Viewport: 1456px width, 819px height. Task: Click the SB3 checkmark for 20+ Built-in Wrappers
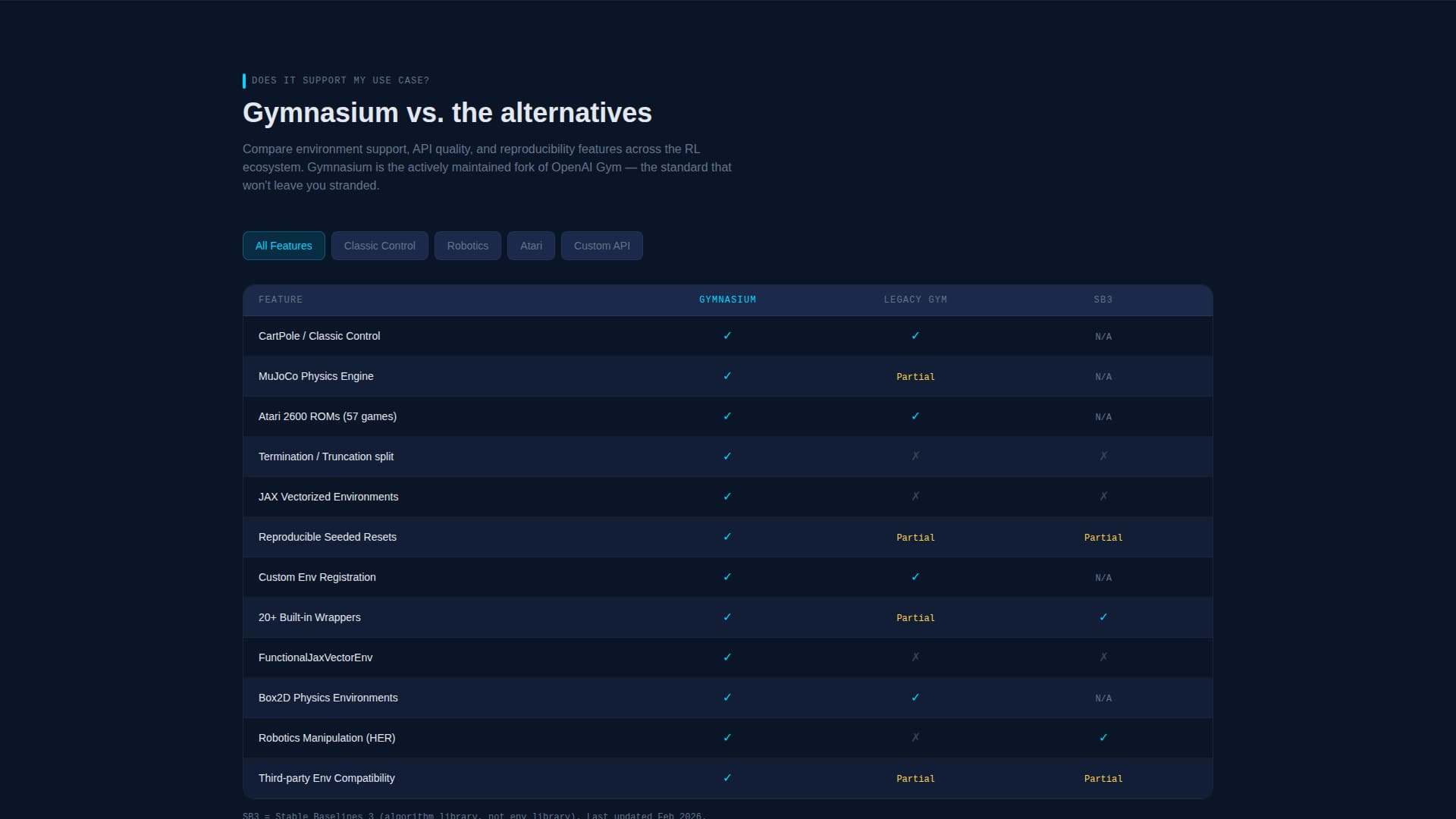pos(1103,617)
